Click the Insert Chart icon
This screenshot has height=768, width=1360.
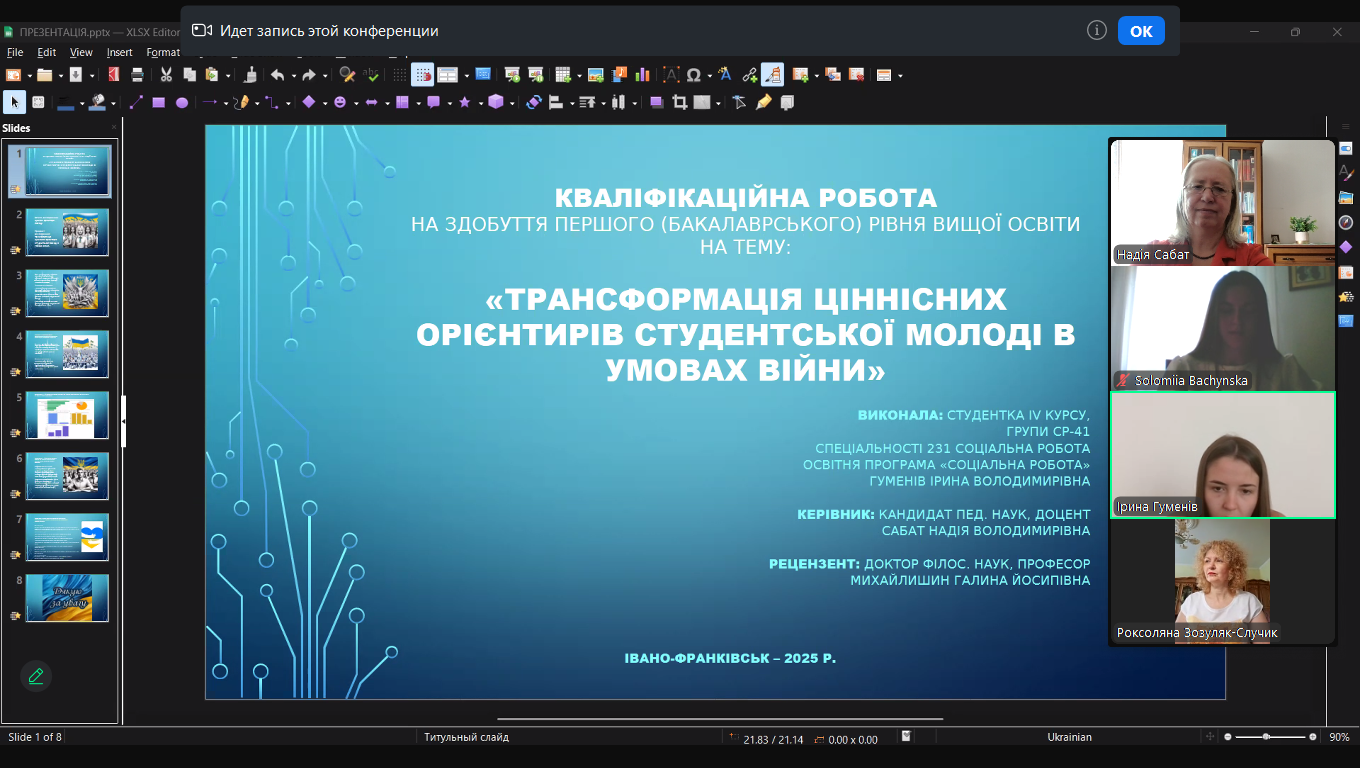643,75
